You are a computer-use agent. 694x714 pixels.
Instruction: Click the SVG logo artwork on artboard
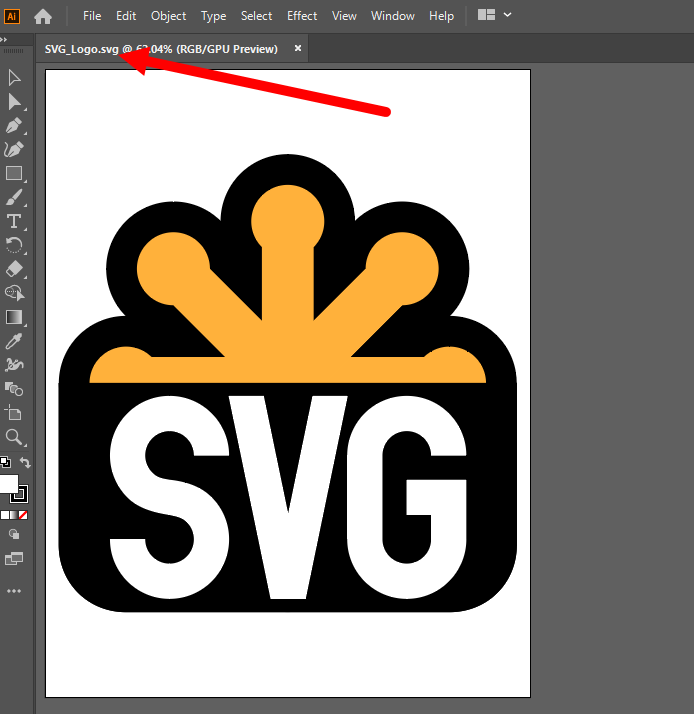tap(288, 383)
